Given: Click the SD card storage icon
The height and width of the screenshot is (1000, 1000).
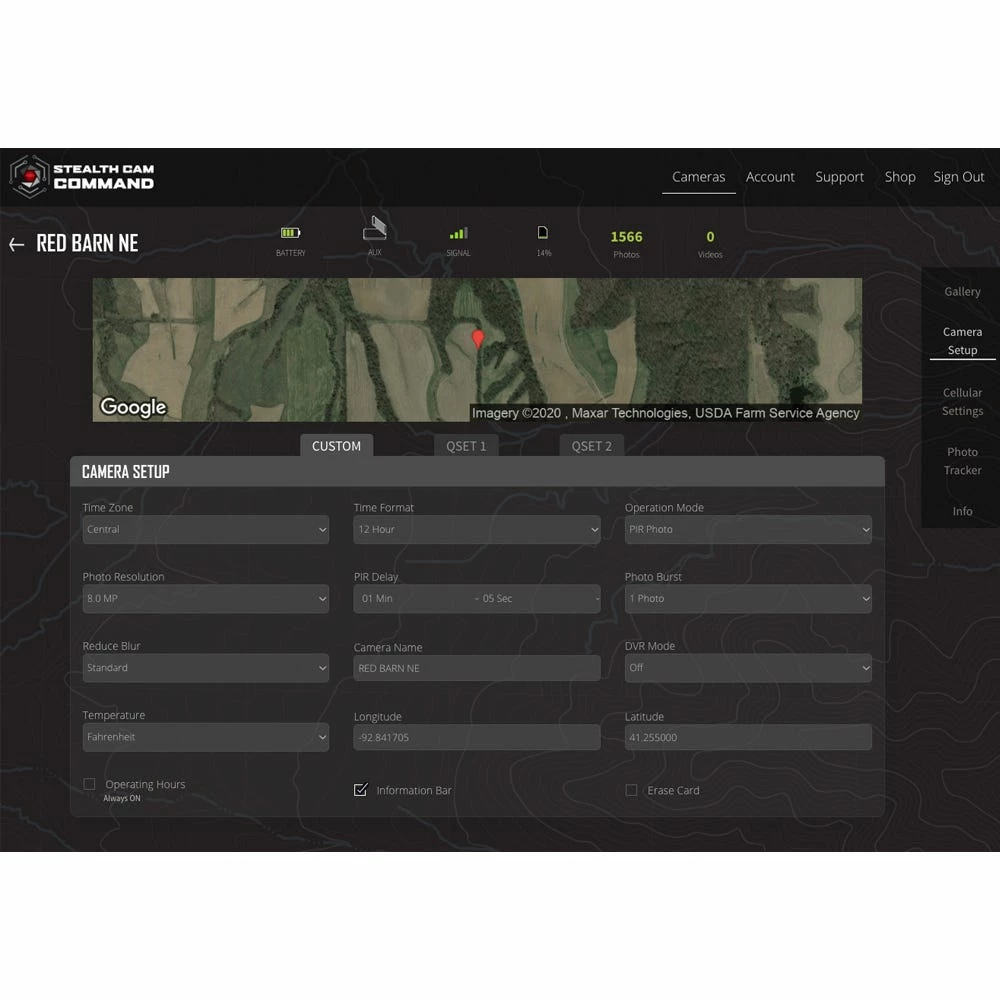Looking at the screenshot, I should (x=543, y=233).
